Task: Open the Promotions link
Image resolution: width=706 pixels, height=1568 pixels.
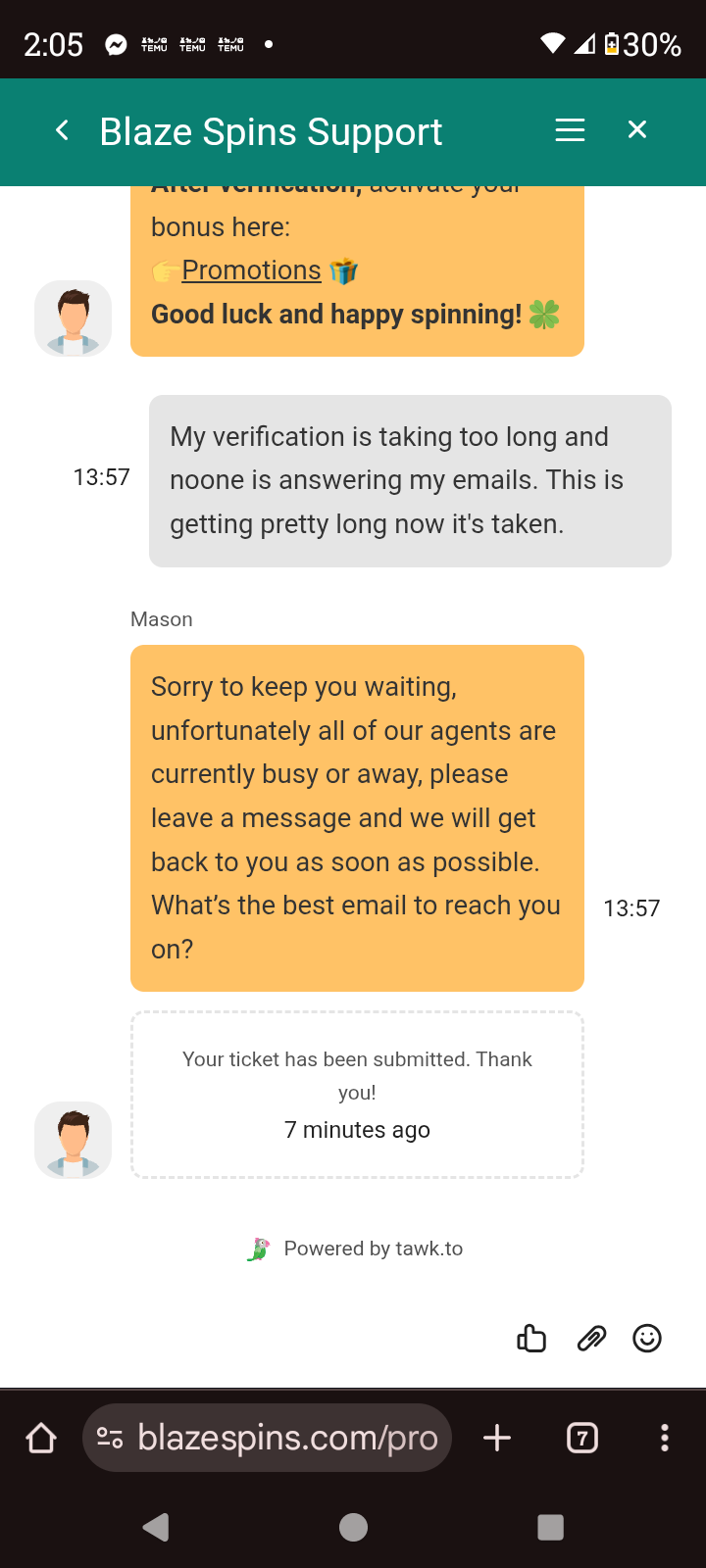Action: click(x=251, y=270)
